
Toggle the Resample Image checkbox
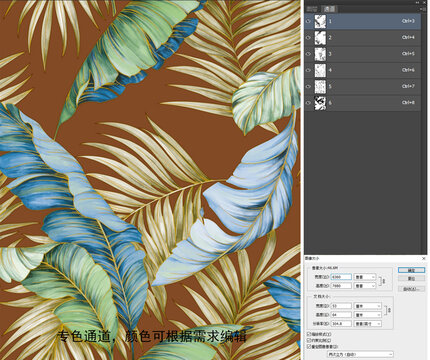(309, 347)
